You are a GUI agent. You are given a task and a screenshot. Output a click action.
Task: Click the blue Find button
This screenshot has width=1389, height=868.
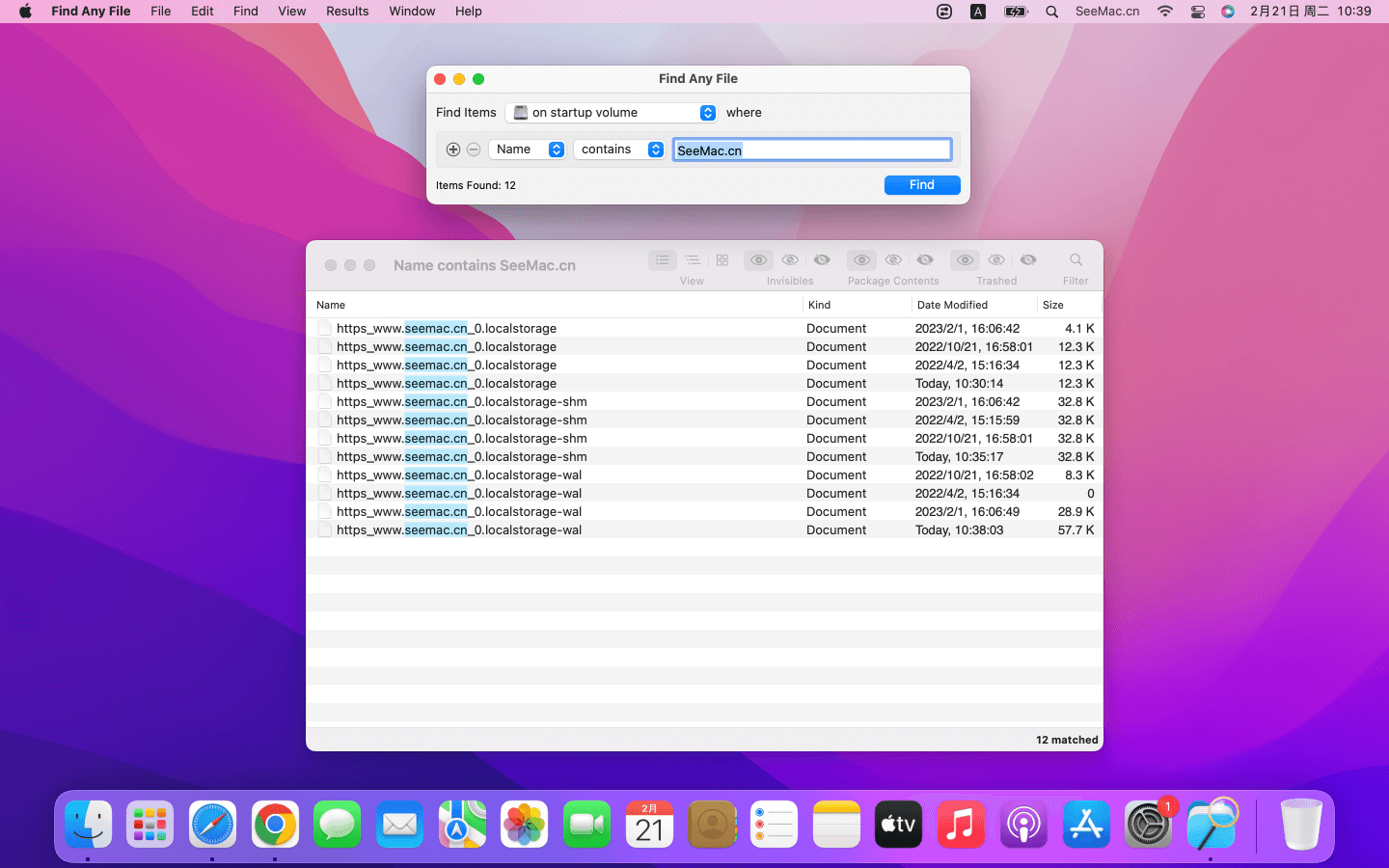(x=922, y=185)
